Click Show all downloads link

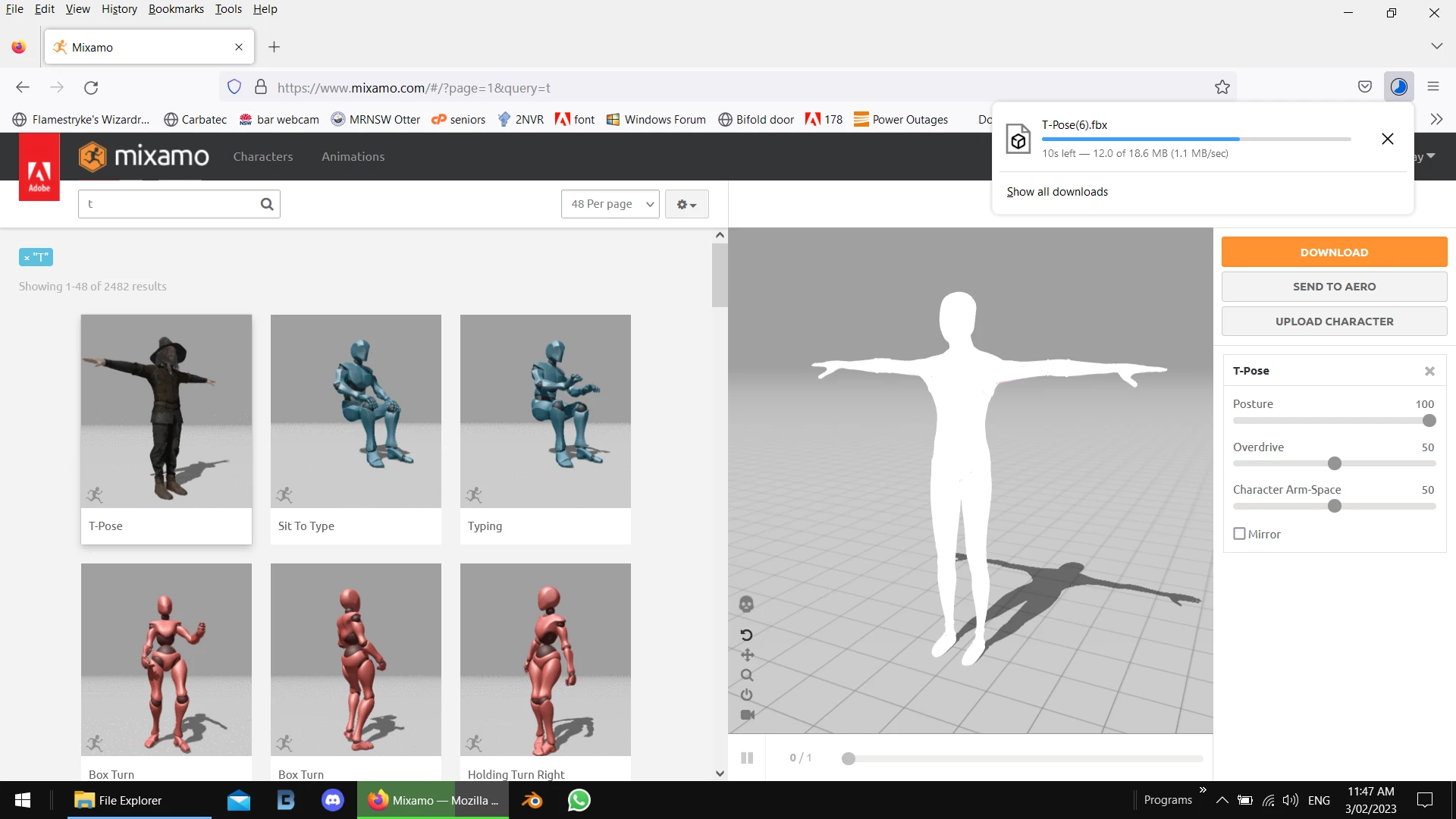[1057, 192]
